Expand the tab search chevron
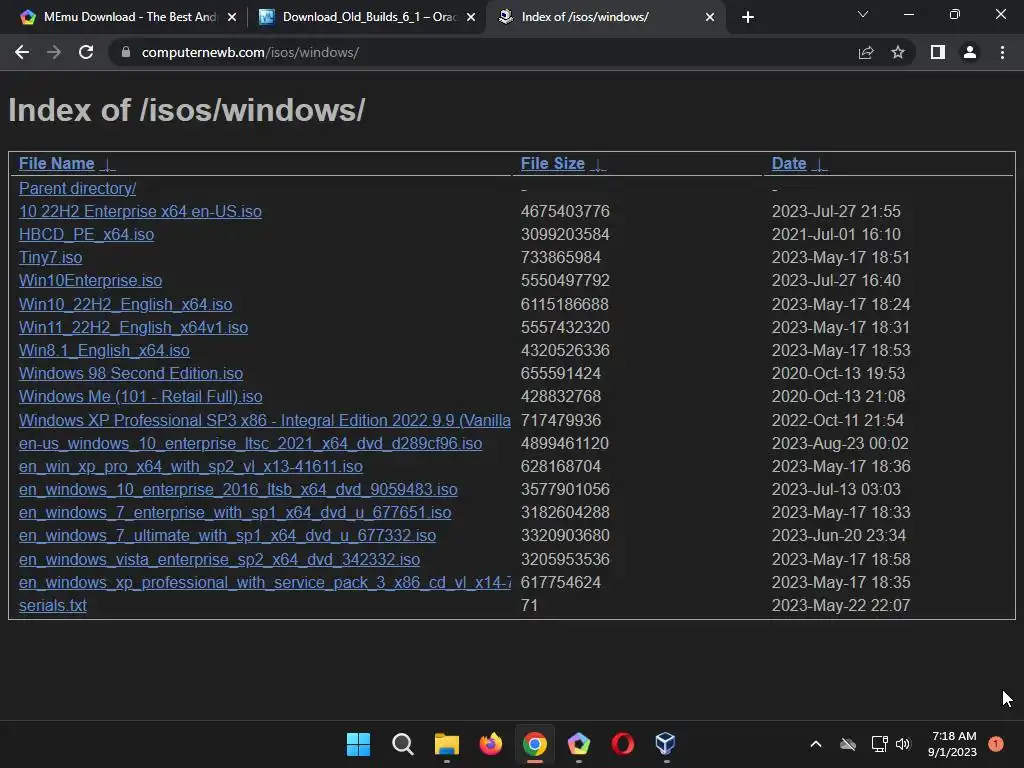Image resolution: width=1024 pixels, height=768 pixels. click(x=863, y=14)
